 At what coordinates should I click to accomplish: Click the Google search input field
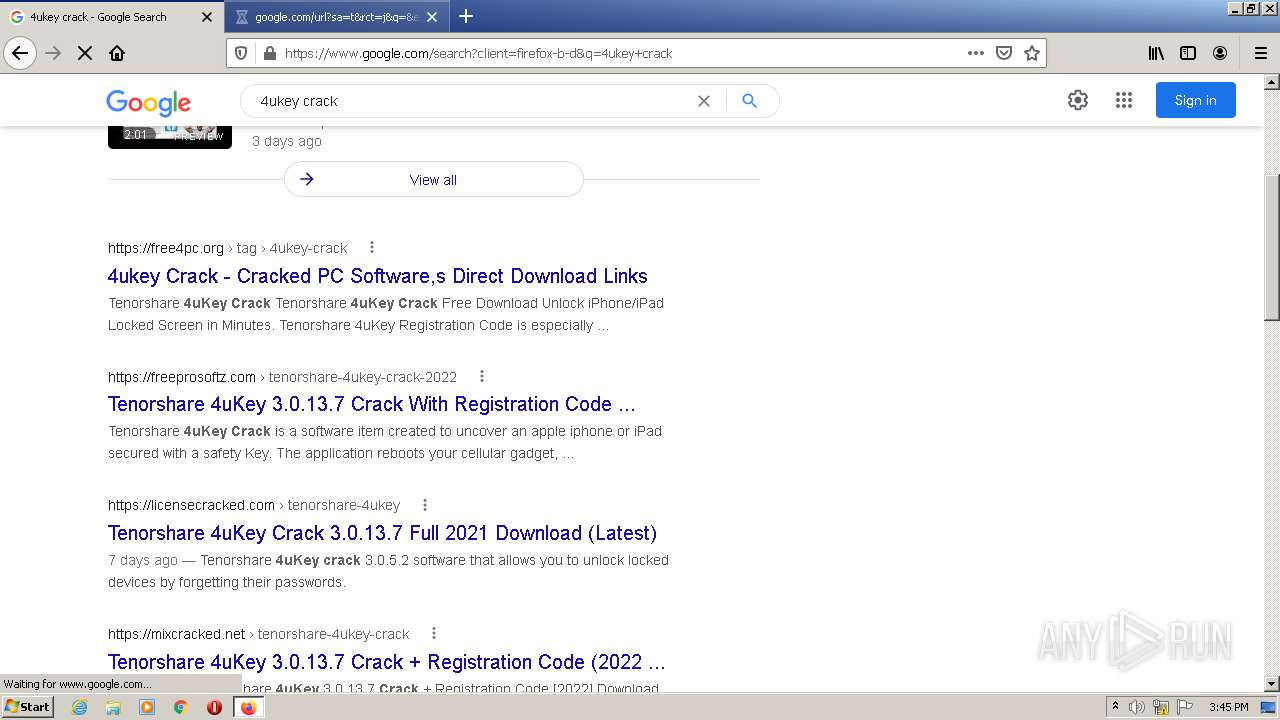(470, 101)
